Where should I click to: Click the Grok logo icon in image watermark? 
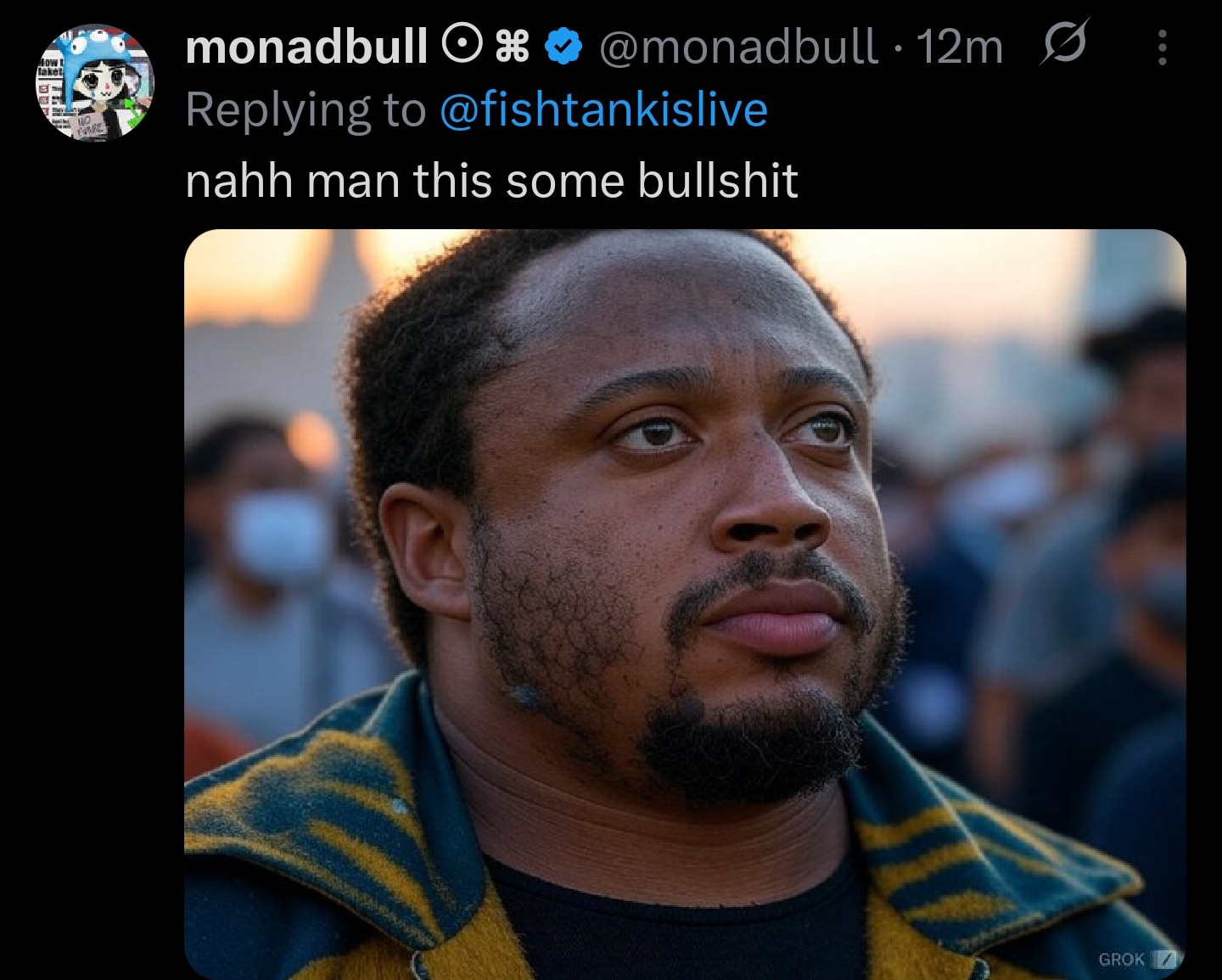[x=1165, y=959]
